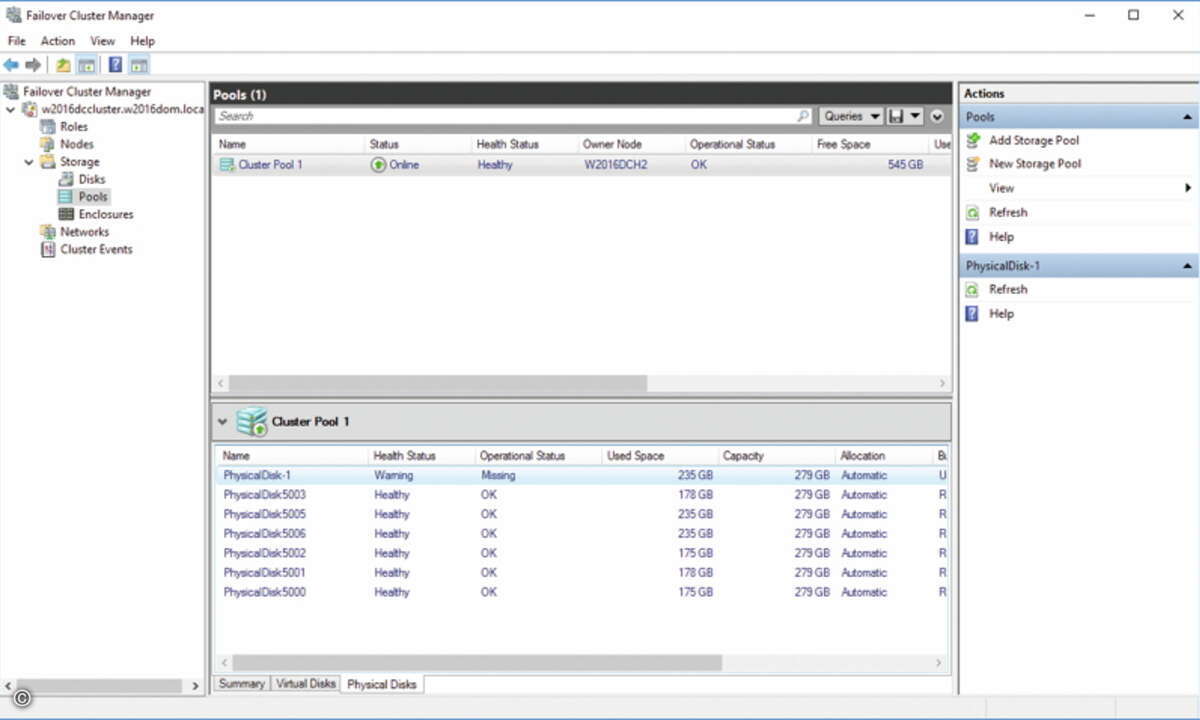
Task: Select the PhysicalDisk5000 row
Action: point(581,592)
